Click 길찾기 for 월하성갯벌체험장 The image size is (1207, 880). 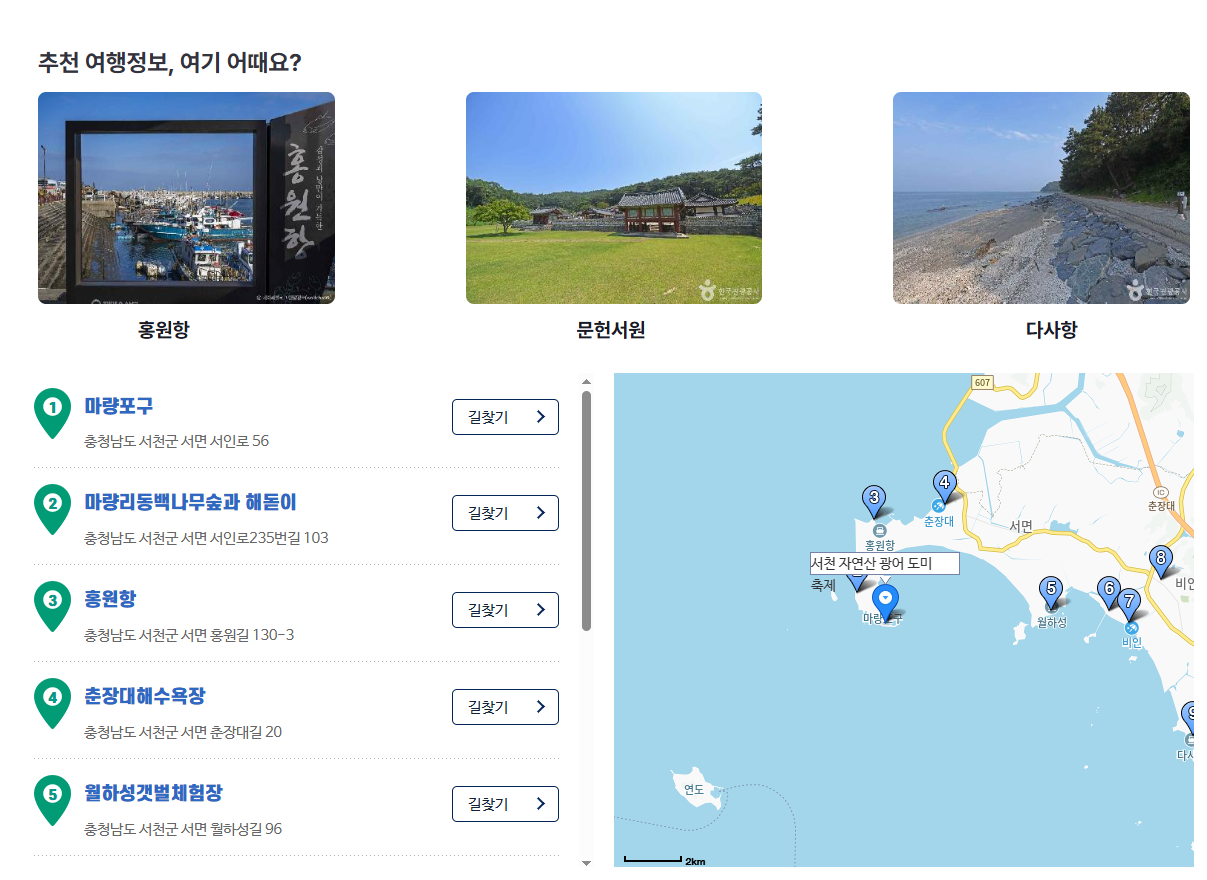(505, 804)
